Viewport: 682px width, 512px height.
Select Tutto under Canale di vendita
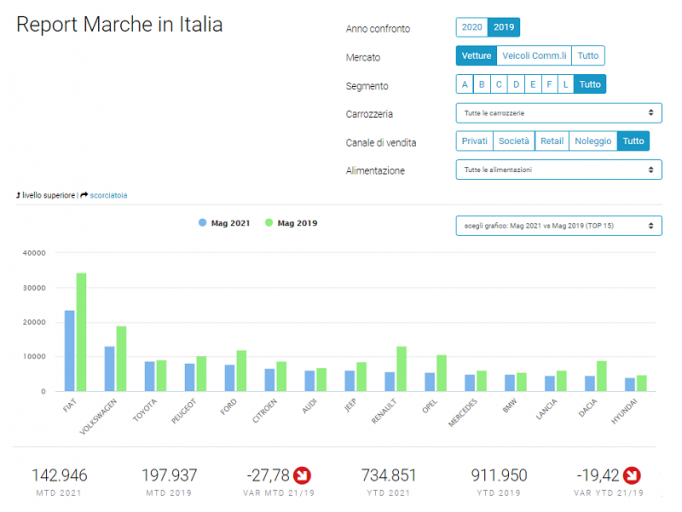tap(633, 141)
